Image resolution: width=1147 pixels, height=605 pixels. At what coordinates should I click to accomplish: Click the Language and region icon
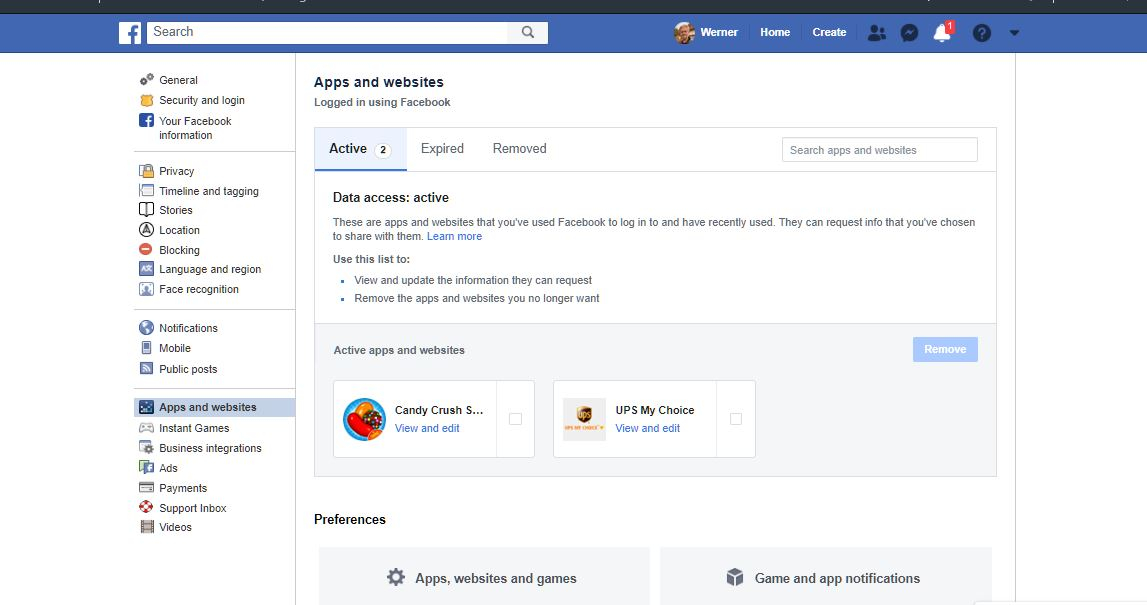pos(146,269)
